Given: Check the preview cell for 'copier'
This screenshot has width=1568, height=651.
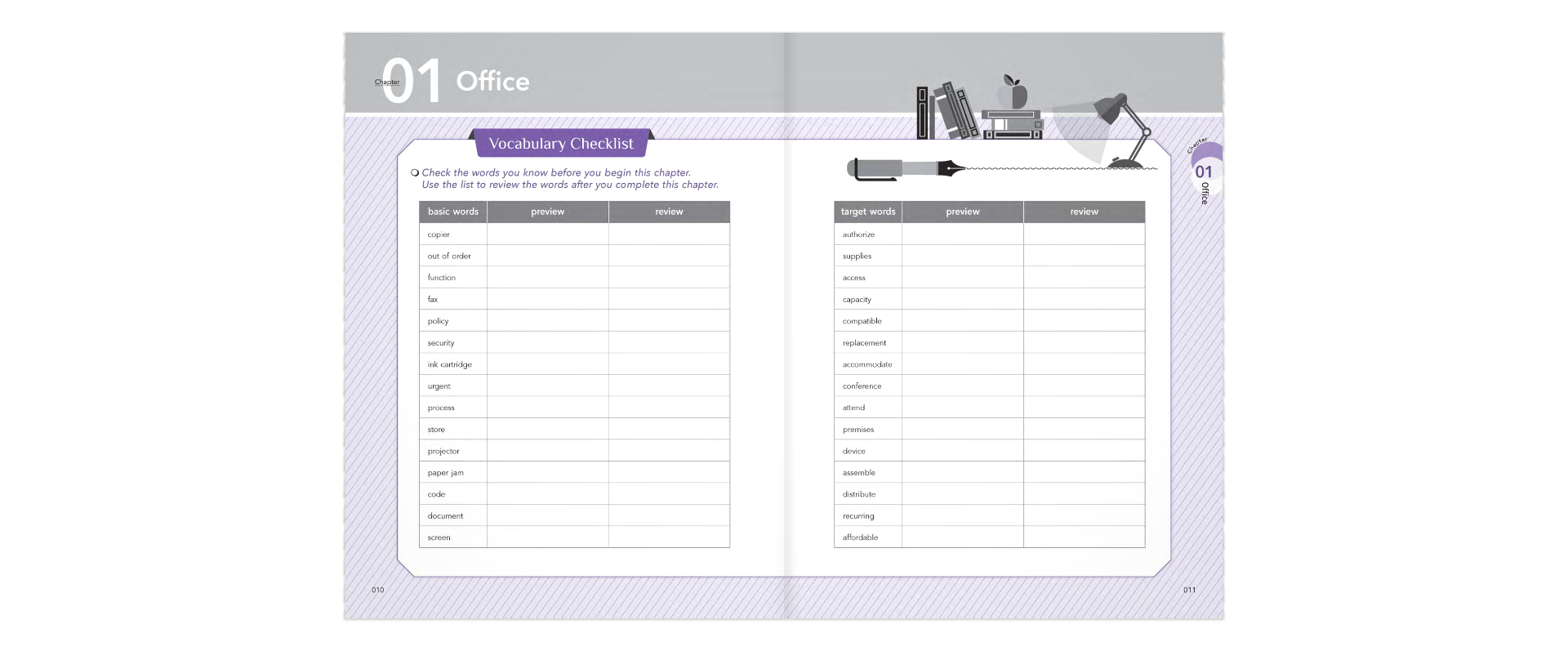Looking at the screenshot, I should [547, 234].
